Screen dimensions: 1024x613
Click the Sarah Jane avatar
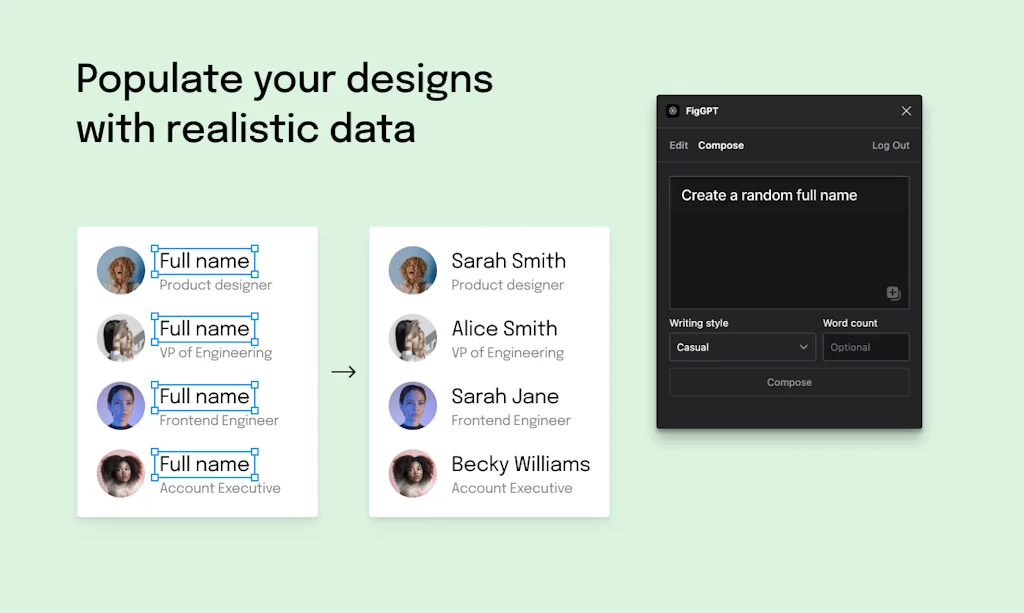(412, 406)
